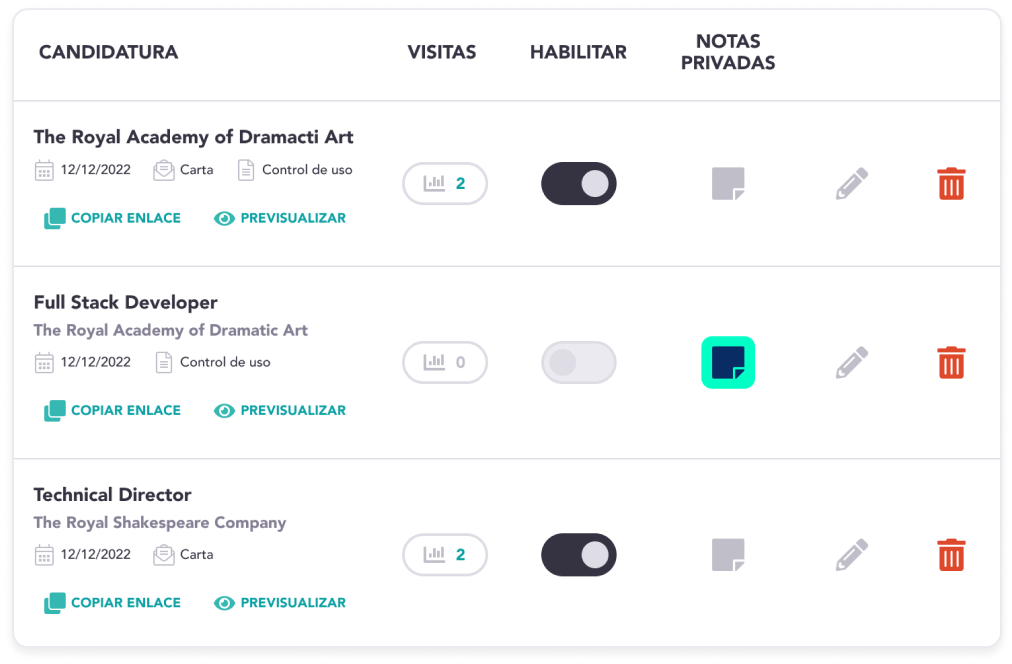The width and height of the screenshot is (1012, 664).
Task: Copy link for Technical Director application
Action: point(112,603)
